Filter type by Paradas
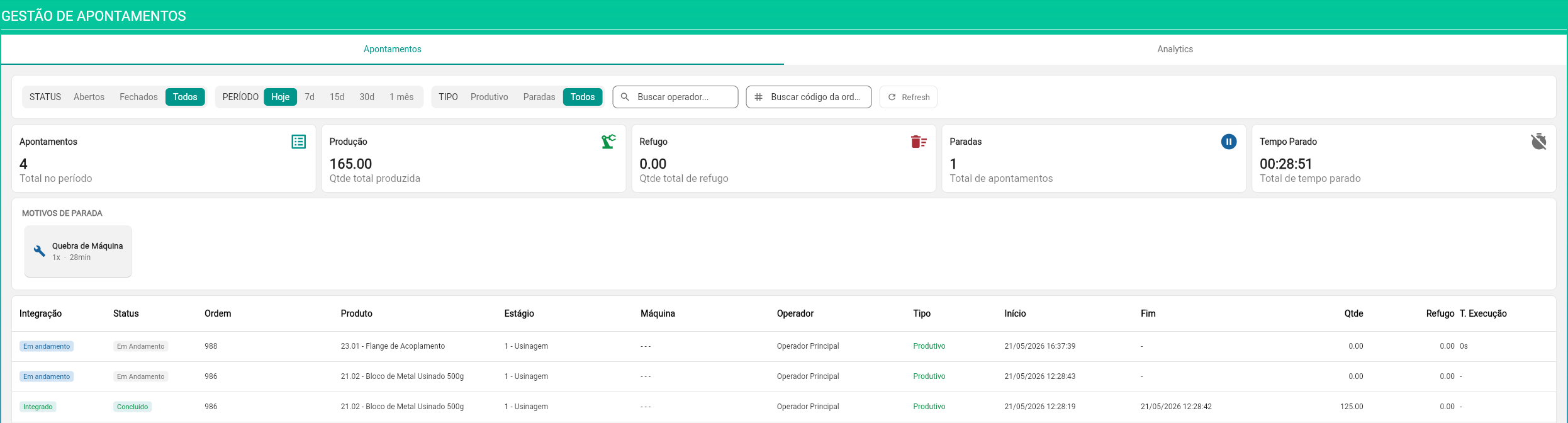 pyautogui.click(x=539, y=97)
